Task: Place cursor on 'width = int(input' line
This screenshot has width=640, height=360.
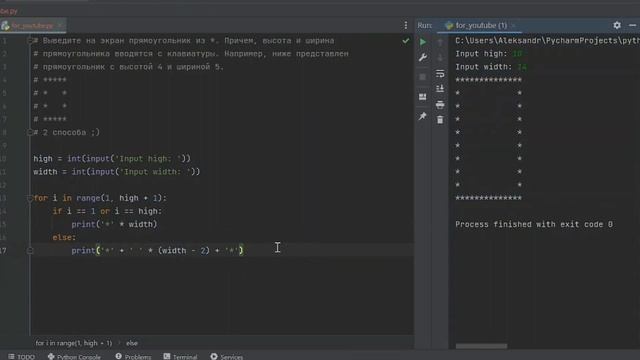Action: (117, 171)
